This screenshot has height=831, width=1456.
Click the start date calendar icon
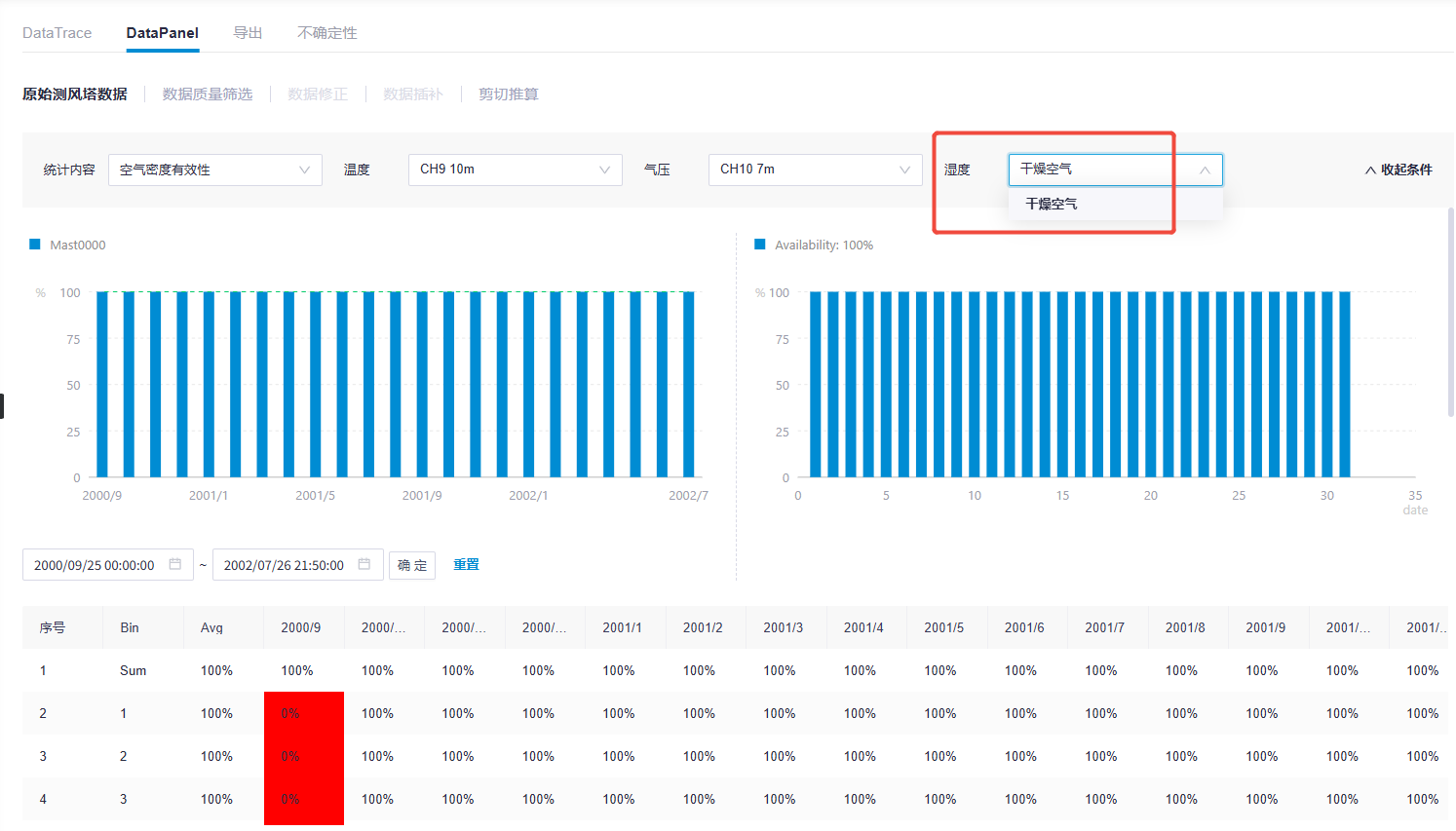click(x=175, y=564)
